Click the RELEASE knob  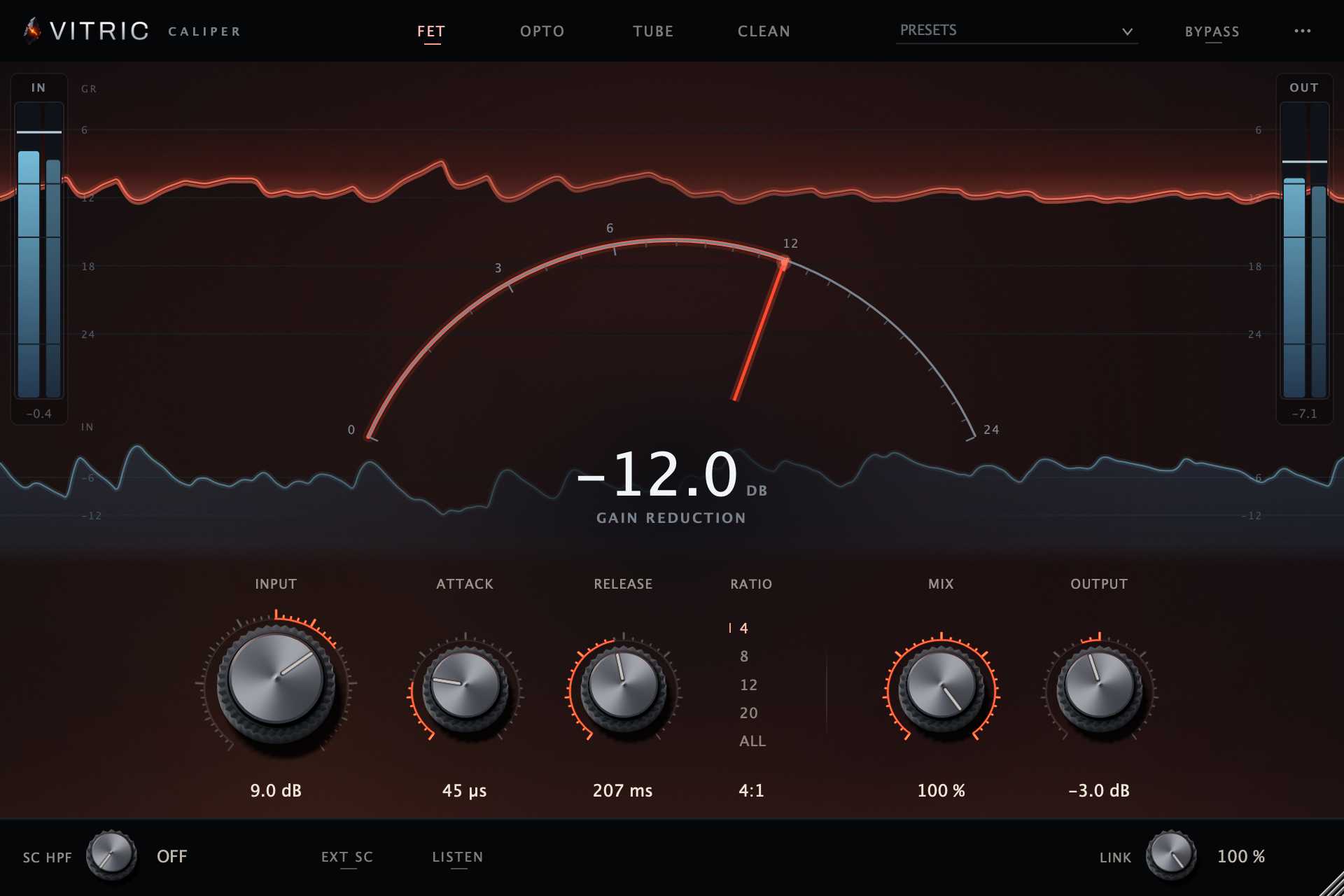(x=623, y=689)
